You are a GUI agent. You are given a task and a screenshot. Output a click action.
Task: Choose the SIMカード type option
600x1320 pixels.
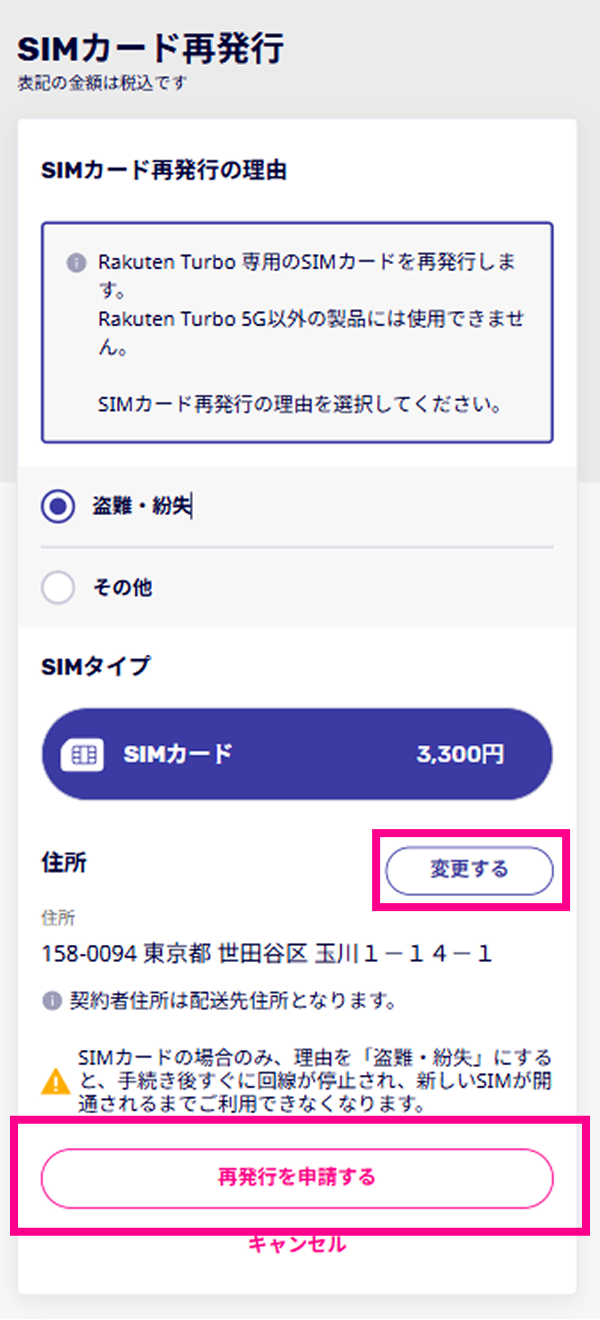tap(297, 754)
